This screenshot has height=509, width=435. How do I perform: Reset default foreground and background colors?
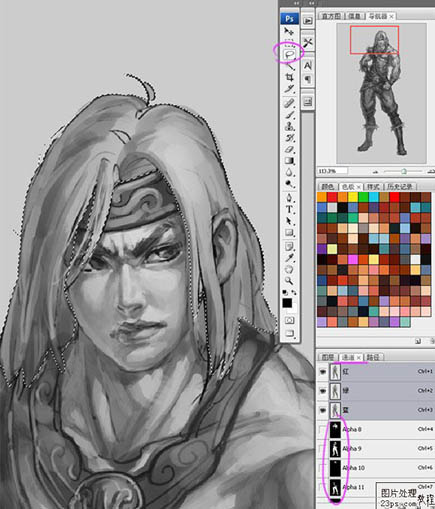[285, 292]
